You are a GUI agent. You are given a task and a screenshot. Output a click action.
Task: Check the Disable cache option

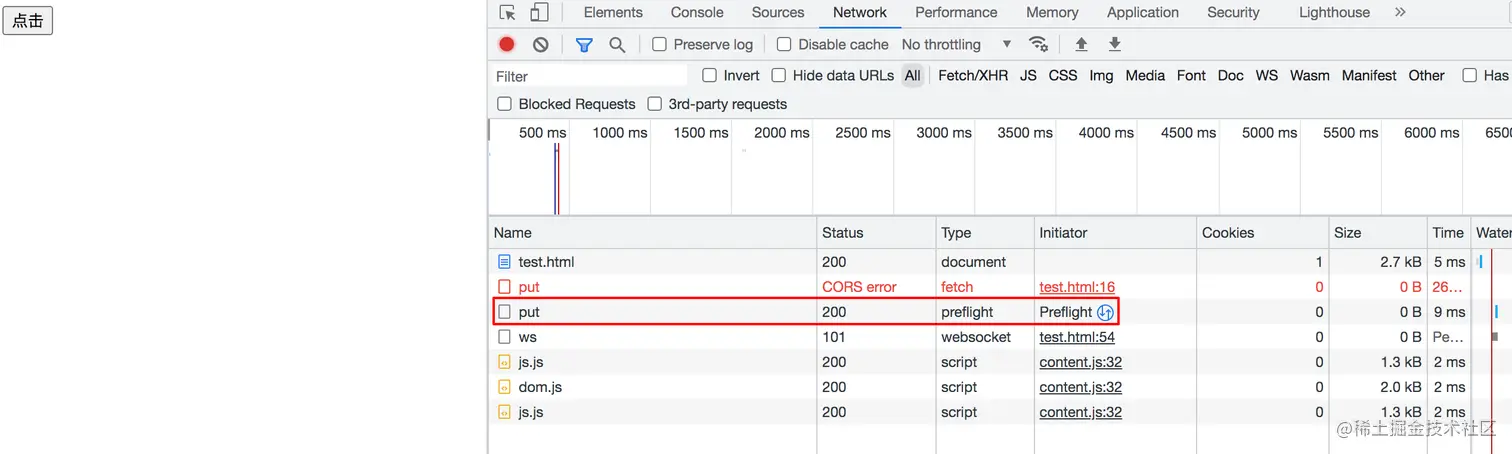coord(784,44)
